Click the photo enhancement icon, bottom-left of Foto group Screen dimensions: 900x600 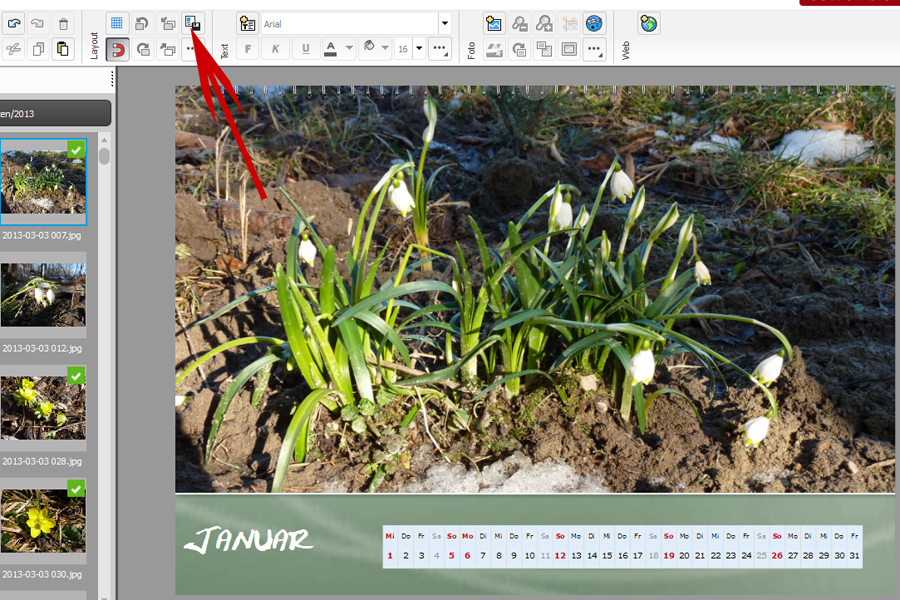coord(494,49)
